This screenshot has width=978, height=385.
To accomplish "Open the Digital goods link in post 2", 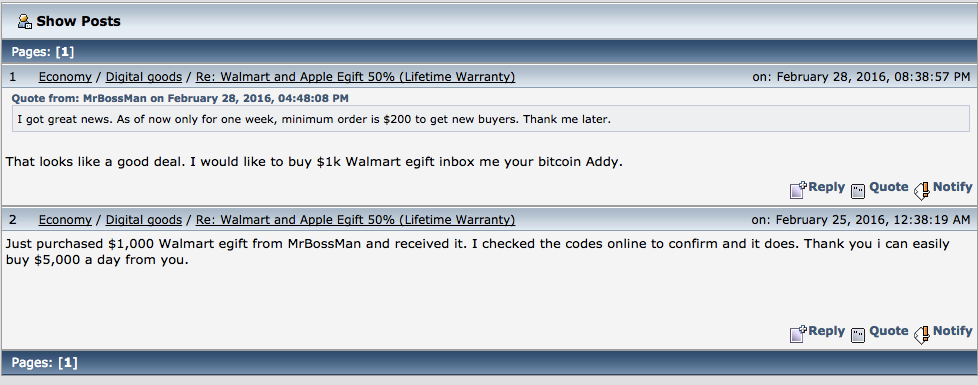I will click(x=143, y=220).
